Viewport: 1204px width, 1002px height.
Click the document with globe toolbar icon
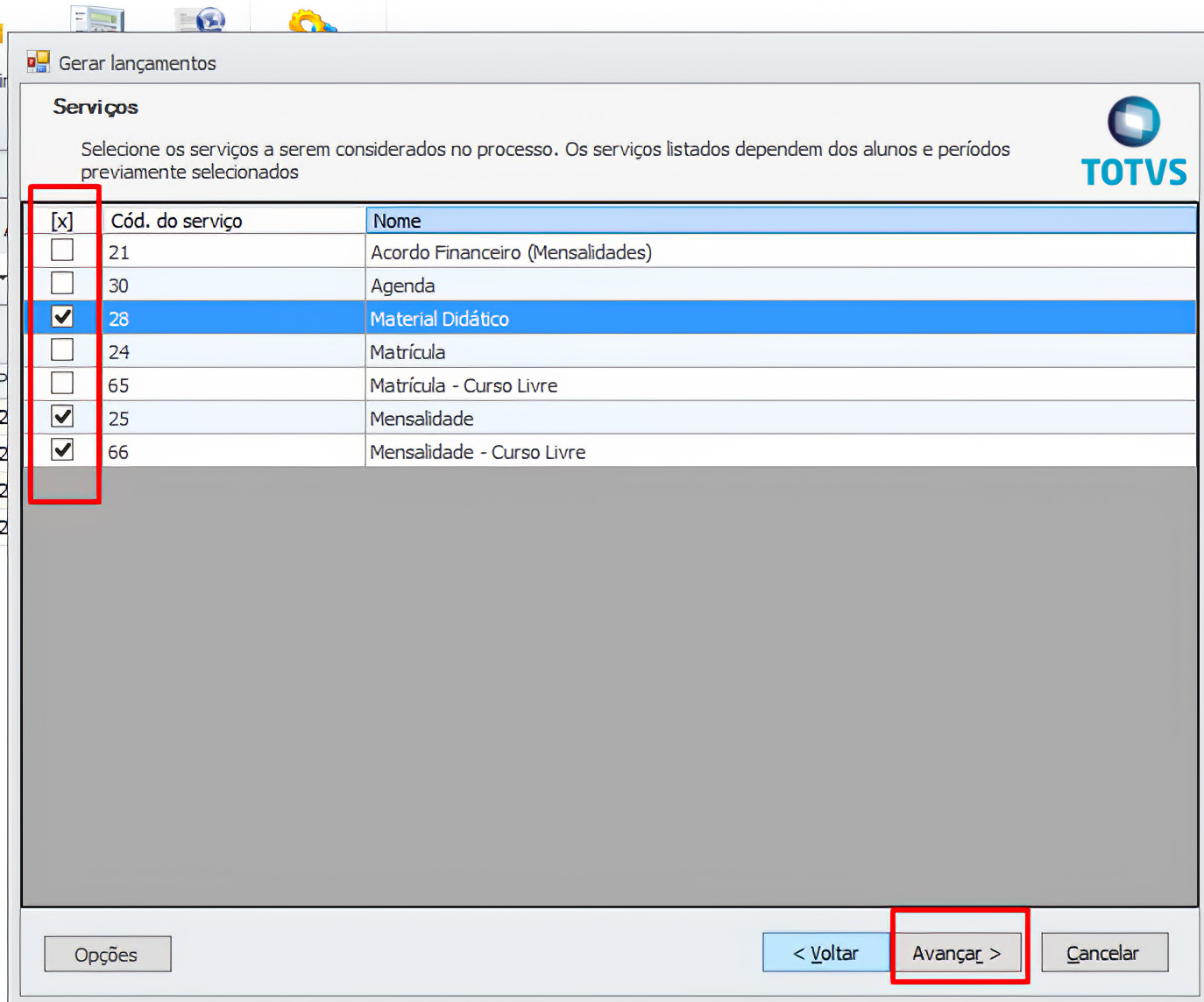[201, 20]
